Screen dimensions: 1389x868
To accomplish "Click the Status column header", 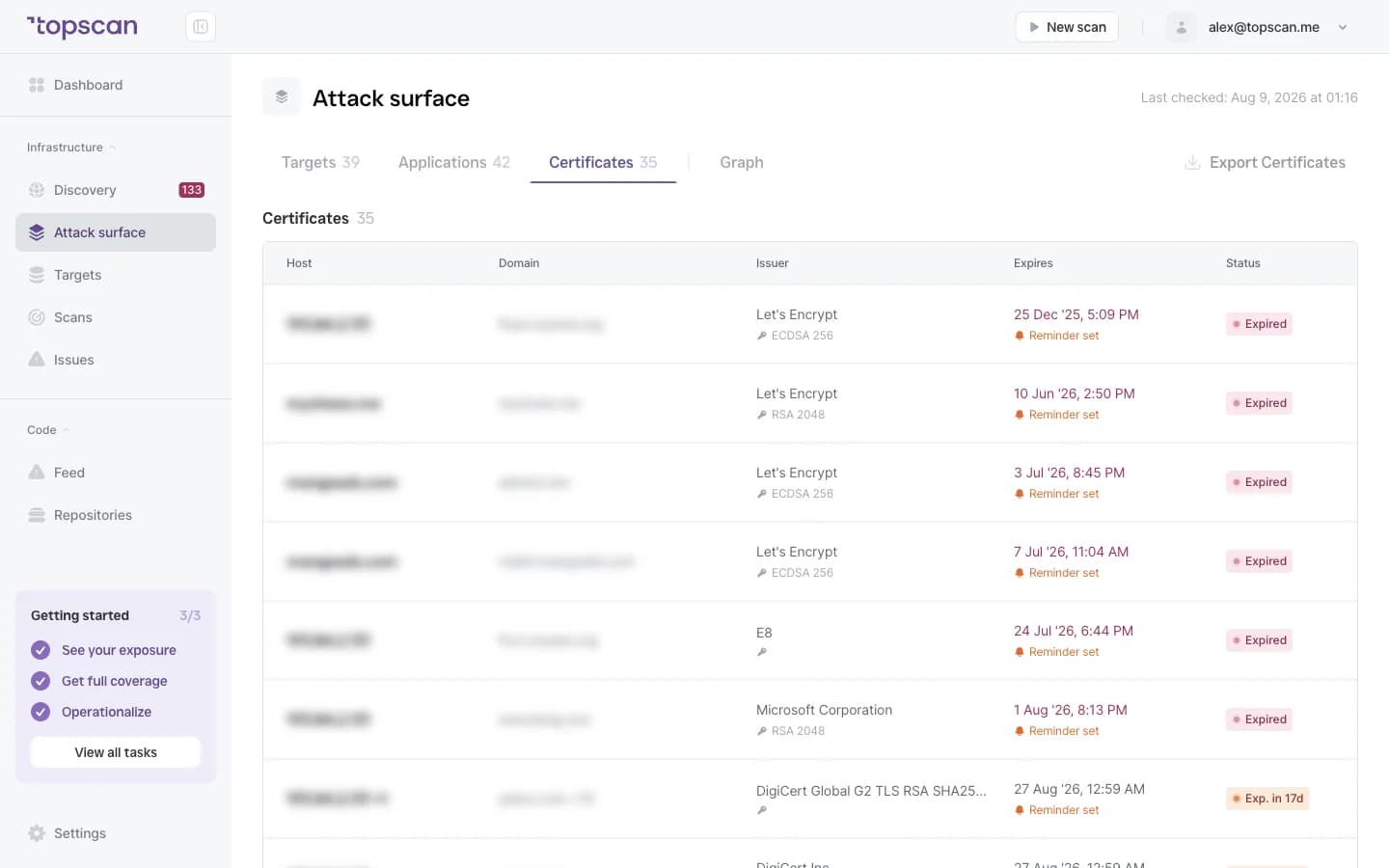I will point(1243,263).
